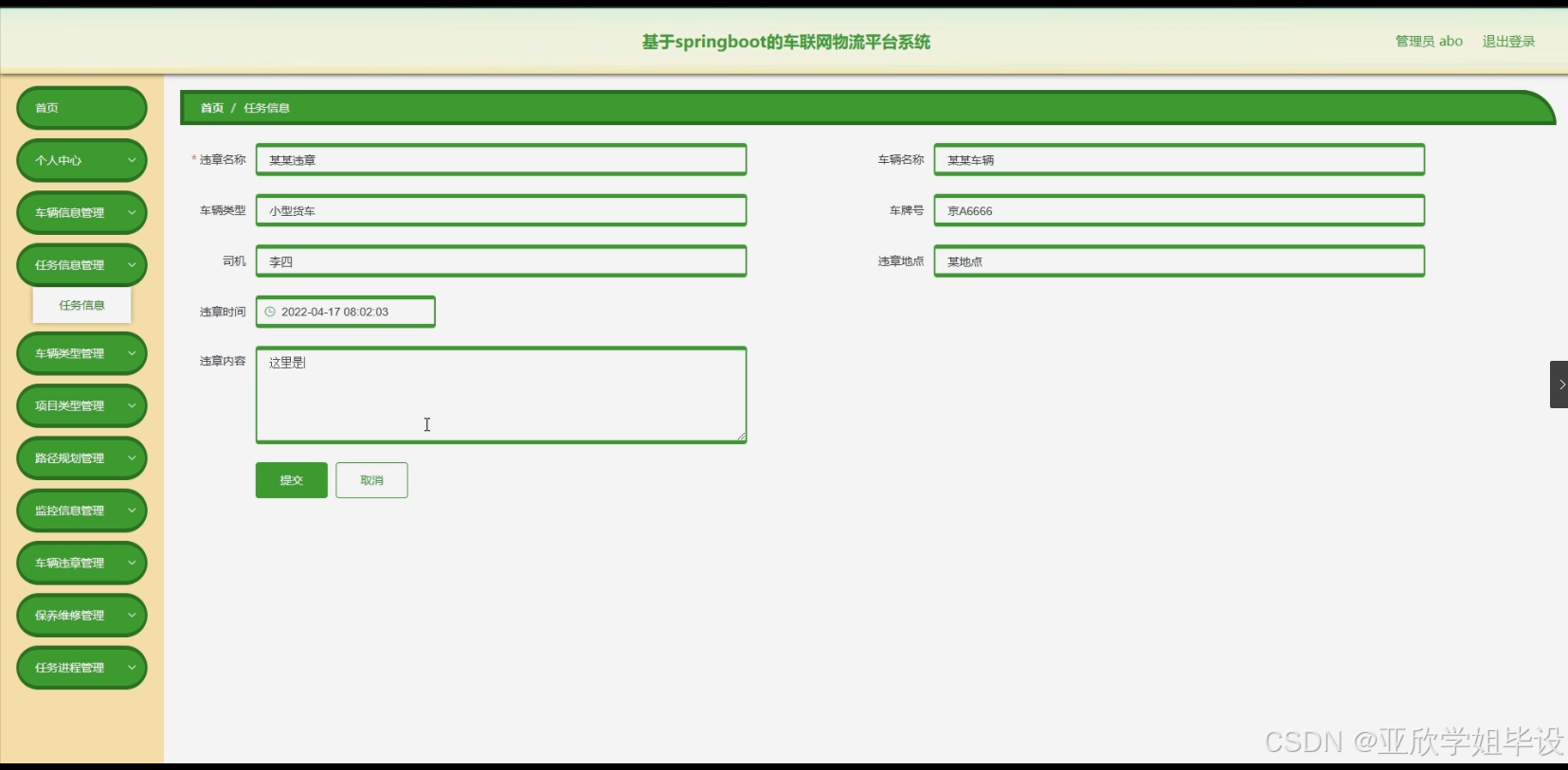
Task: Submit the form with 提交 button
Action: [291, 480]
